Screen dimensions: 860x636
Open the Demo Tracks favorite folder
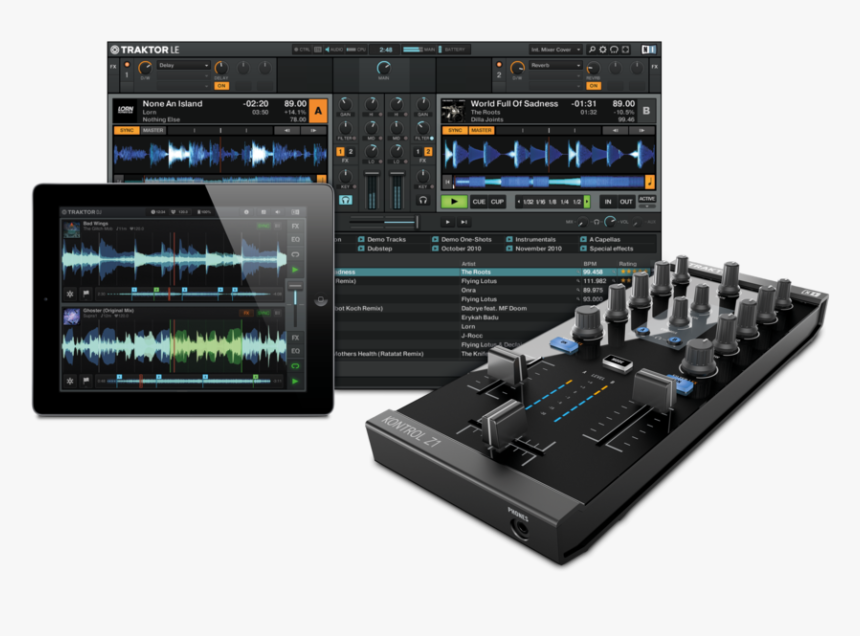pos(382,240)
